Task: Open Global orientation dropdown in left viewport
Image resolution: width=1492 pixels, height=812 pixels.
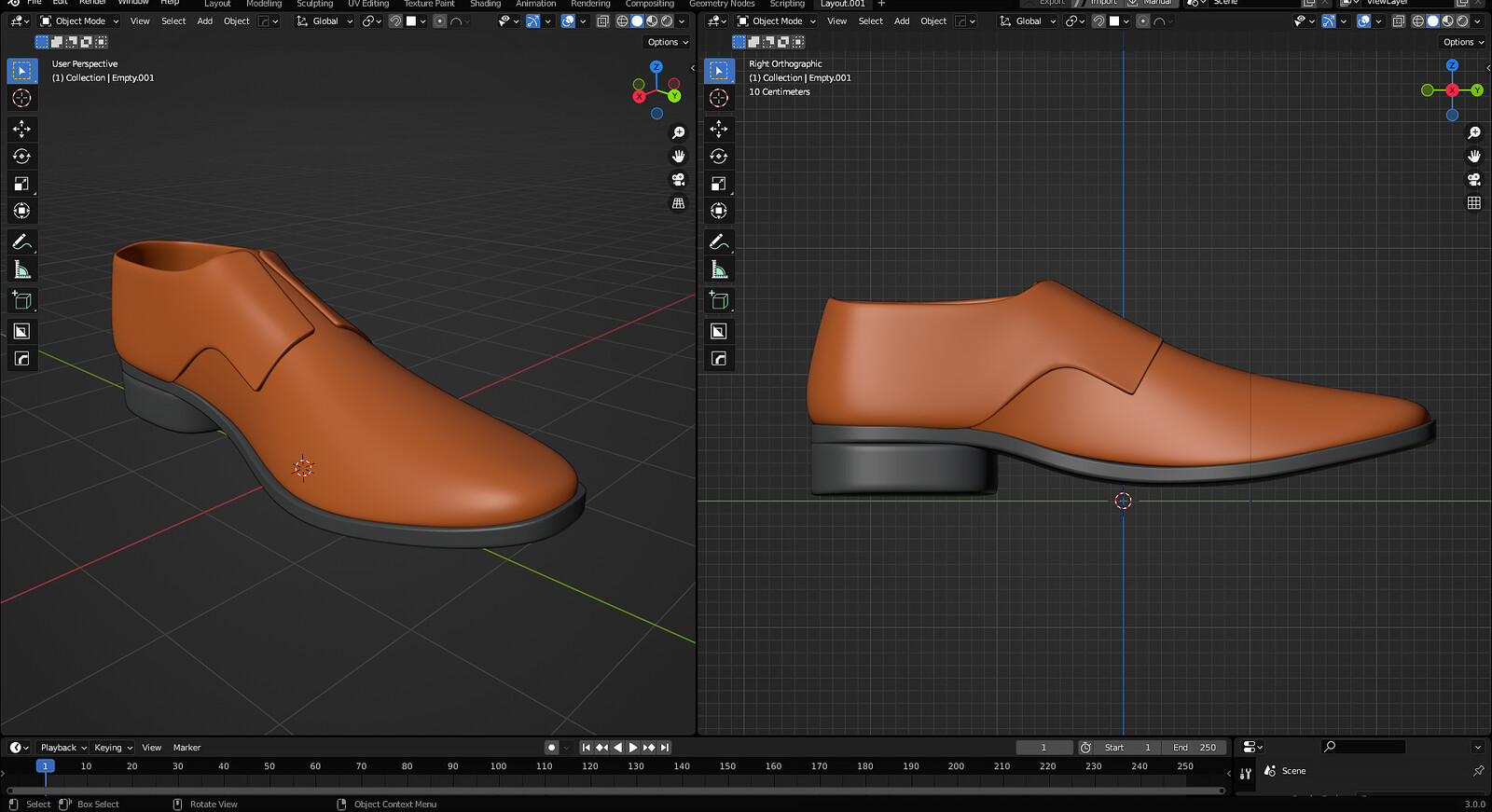Action: pyautogui.click(x=325, y=21)
